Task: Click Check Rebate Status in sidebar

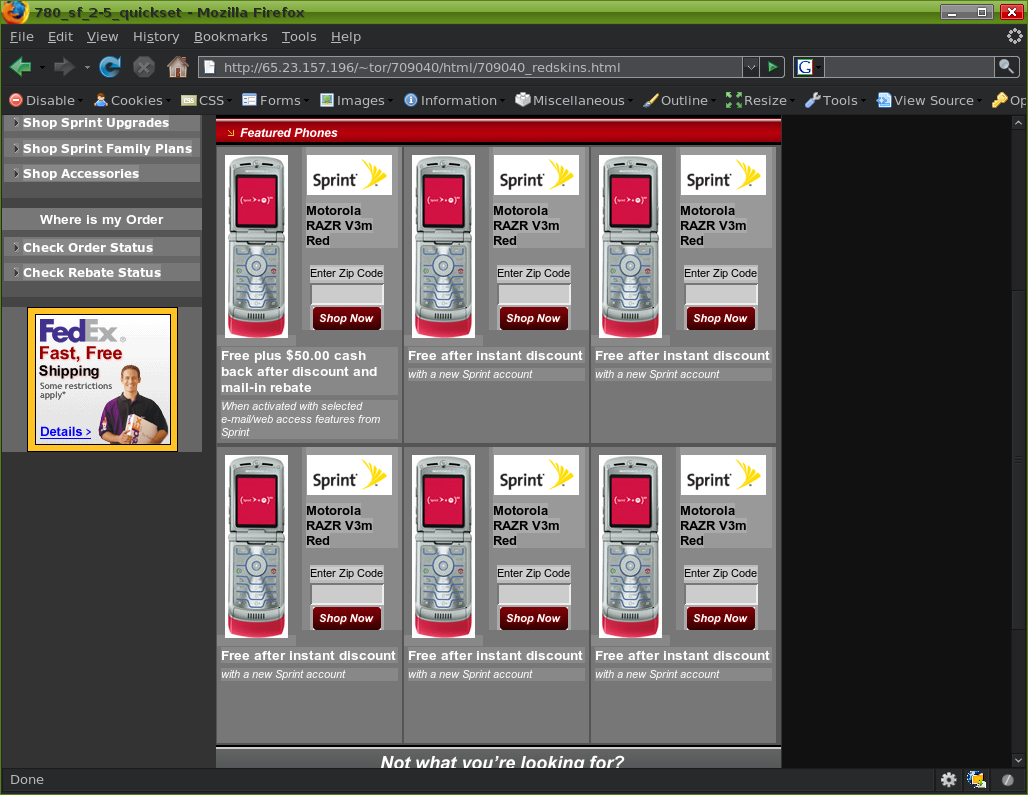Action: pyautogui.click(x=92, y=272)
